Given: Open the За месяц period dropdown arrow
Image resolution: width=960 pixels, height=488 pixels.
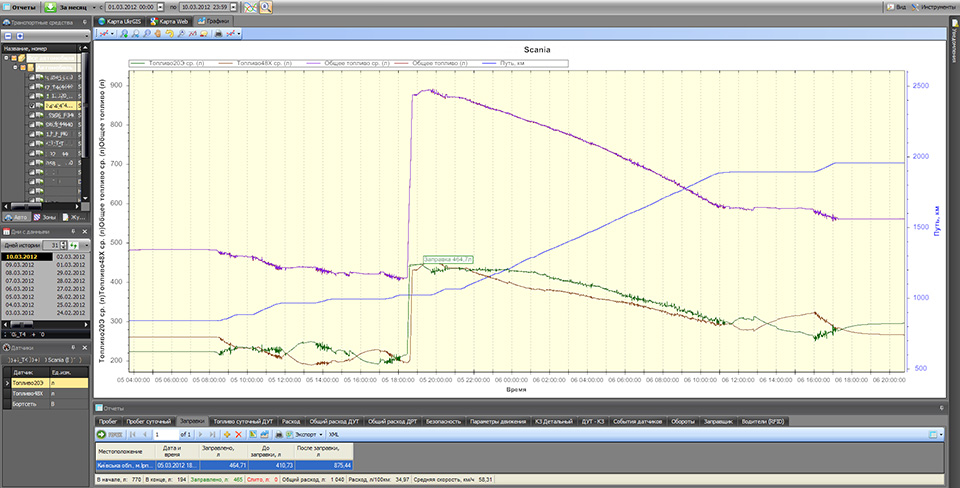Looking at the screenshot, I should click(x=94, y=7).
